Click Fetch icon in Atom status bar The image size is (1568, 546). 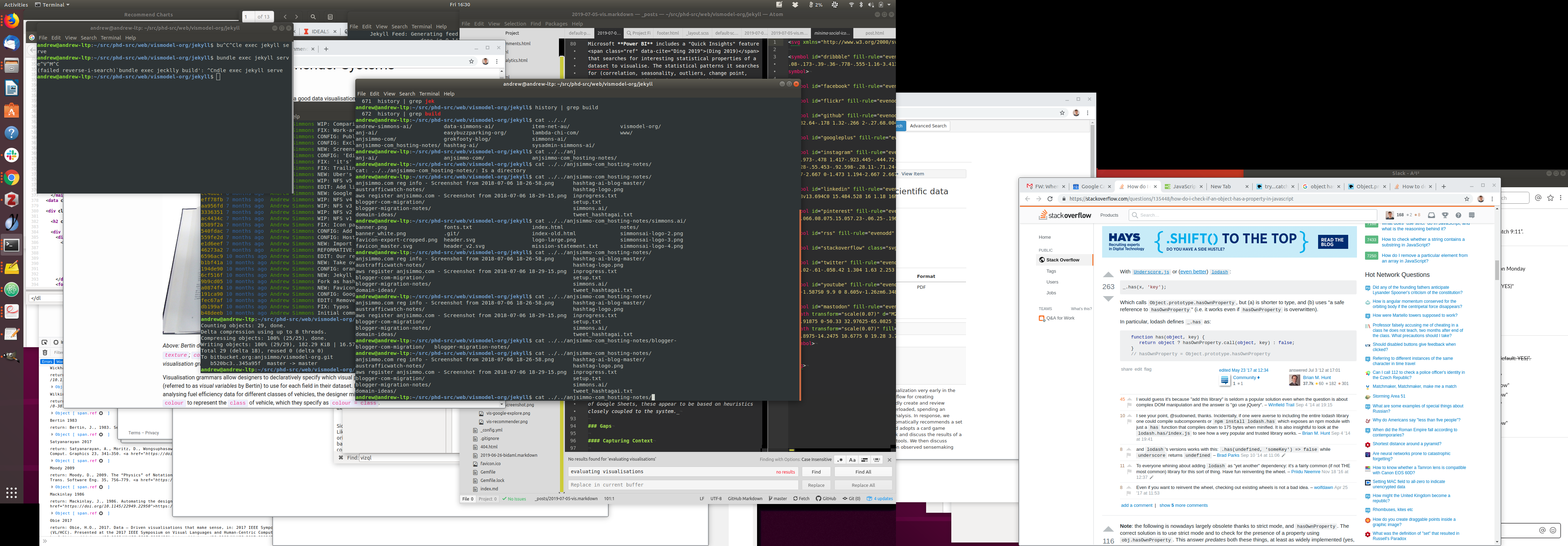point(801,498)
